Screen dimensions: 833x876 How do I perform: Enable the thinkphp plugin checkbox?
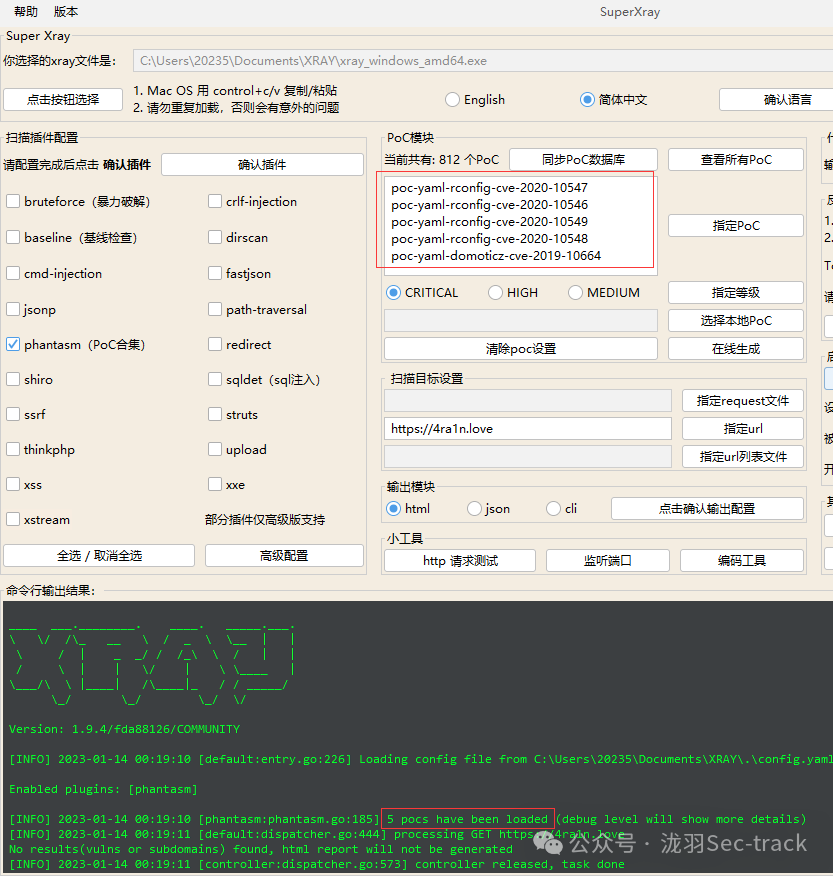click(13, 449)
